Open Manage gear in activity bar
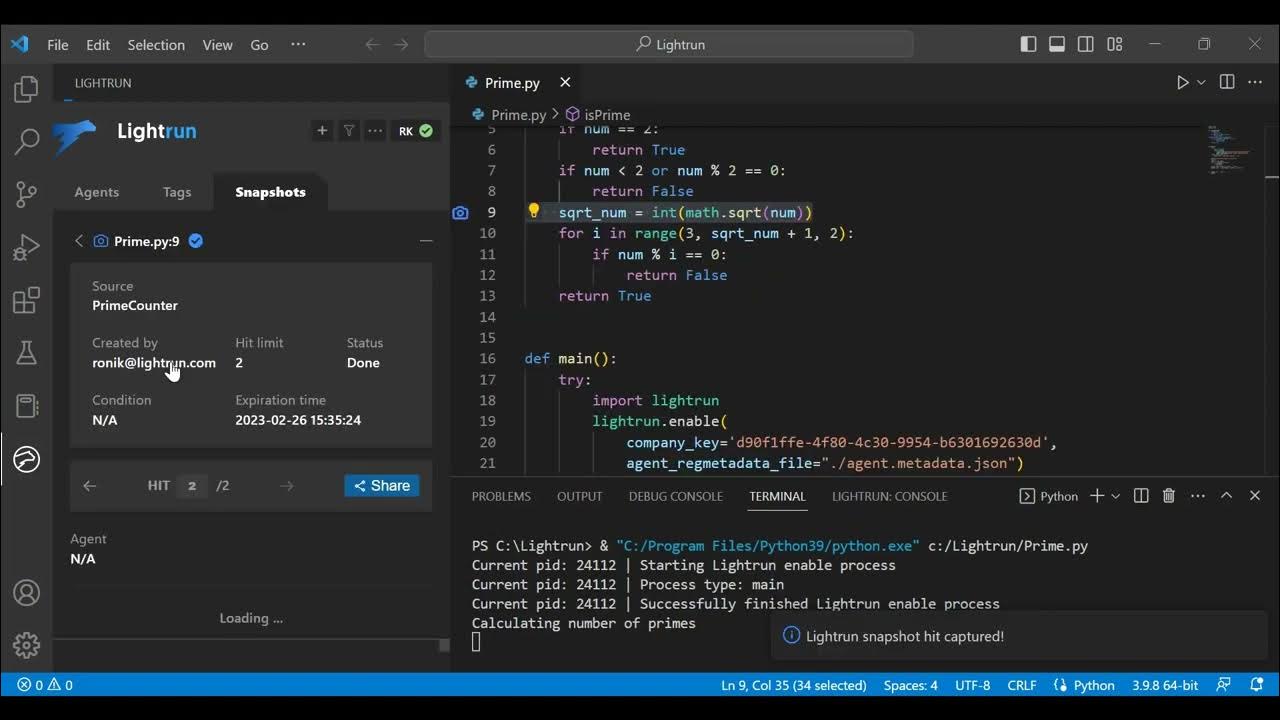 [x=26, y=645]
